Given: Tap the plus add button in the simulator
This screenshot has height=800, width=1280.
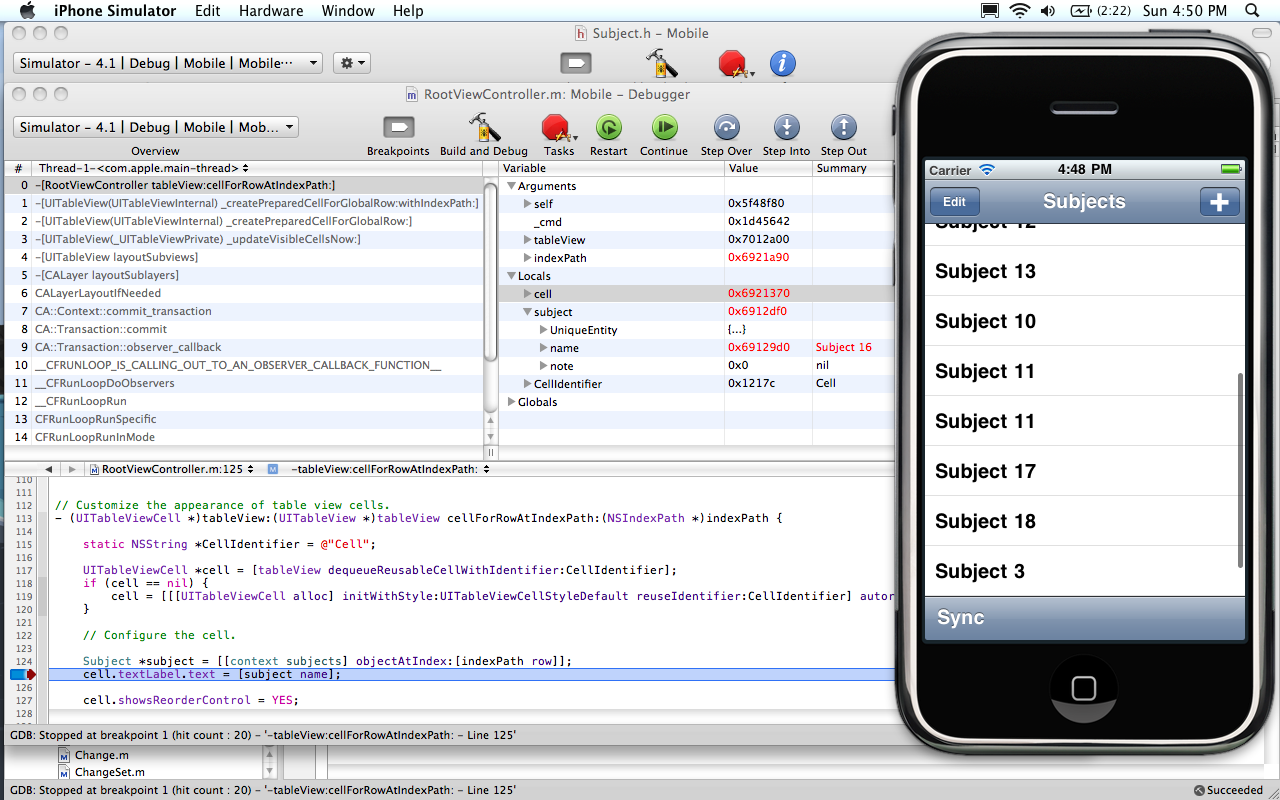Looking at the screenshot, I should 1219,202.
